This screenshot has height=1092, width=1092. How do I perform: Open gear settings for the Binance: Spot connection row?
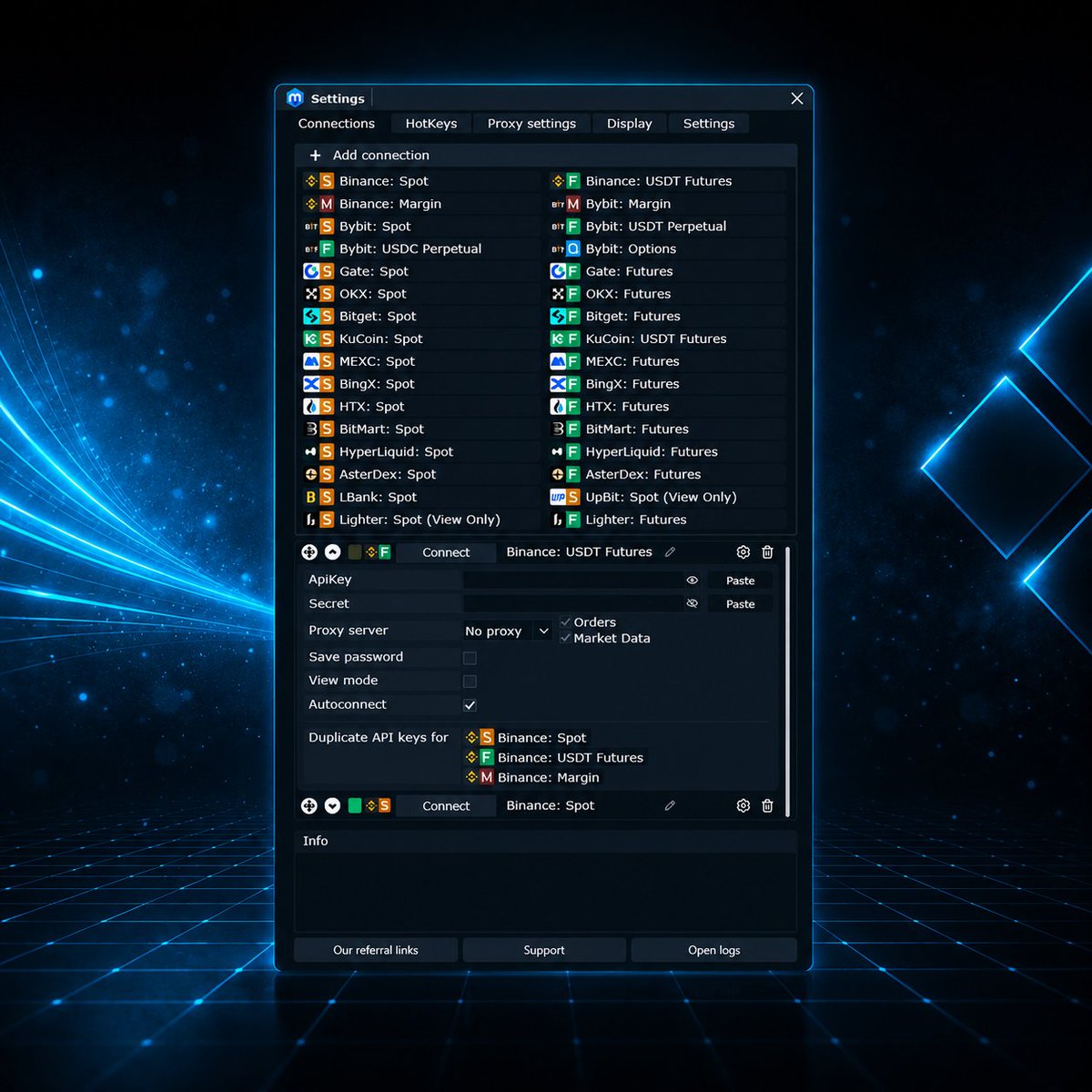point(743,806)
